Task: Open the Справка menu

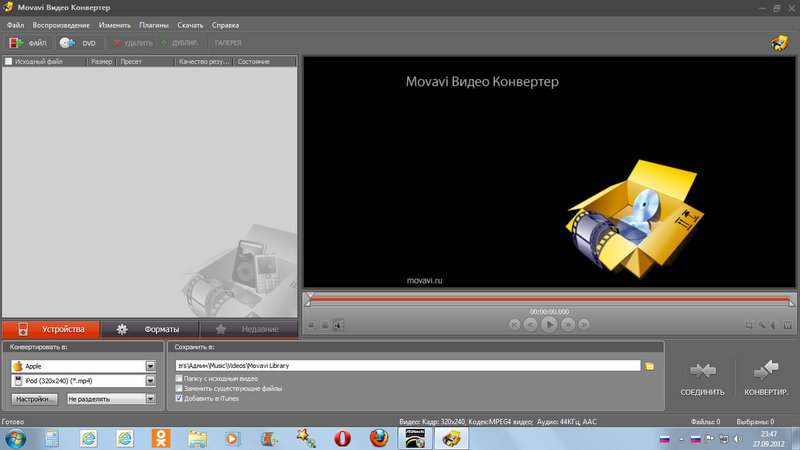Action: [x=225, y=25]
